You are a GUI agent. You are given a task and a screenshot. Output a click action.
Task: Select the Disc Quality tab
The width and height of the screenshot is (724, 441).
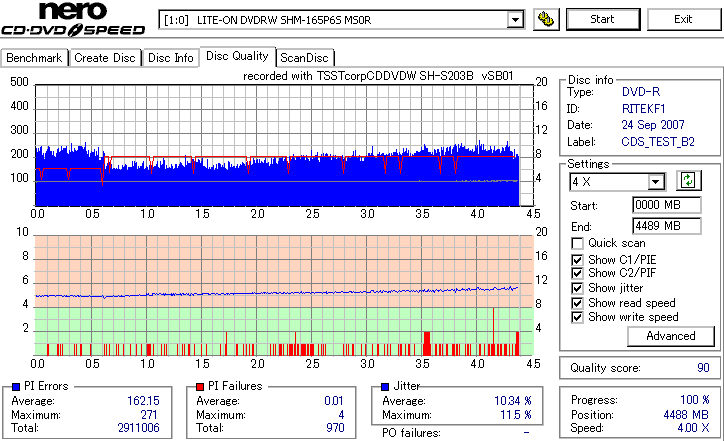[237, 56]
